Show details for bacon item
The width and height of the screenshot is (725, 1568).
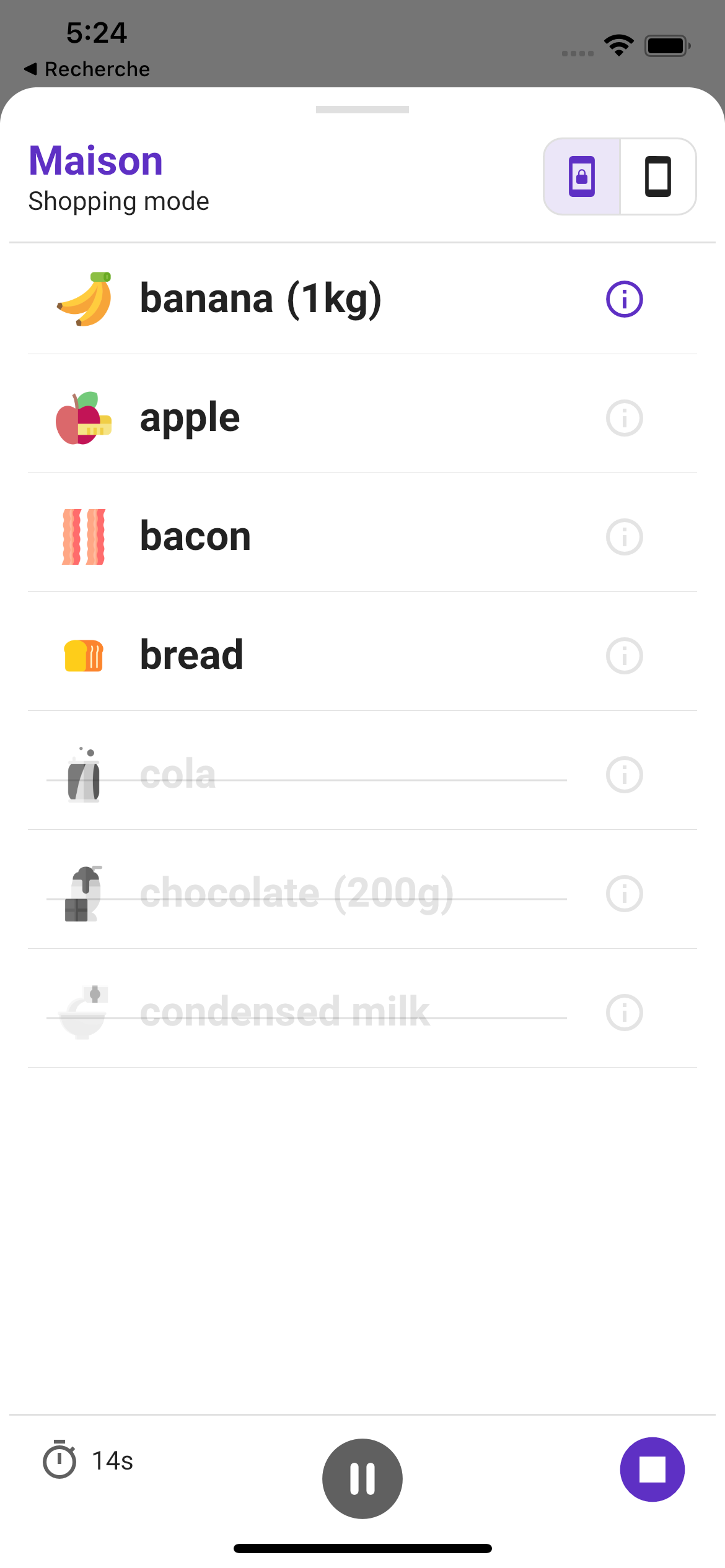coord(624,537)
